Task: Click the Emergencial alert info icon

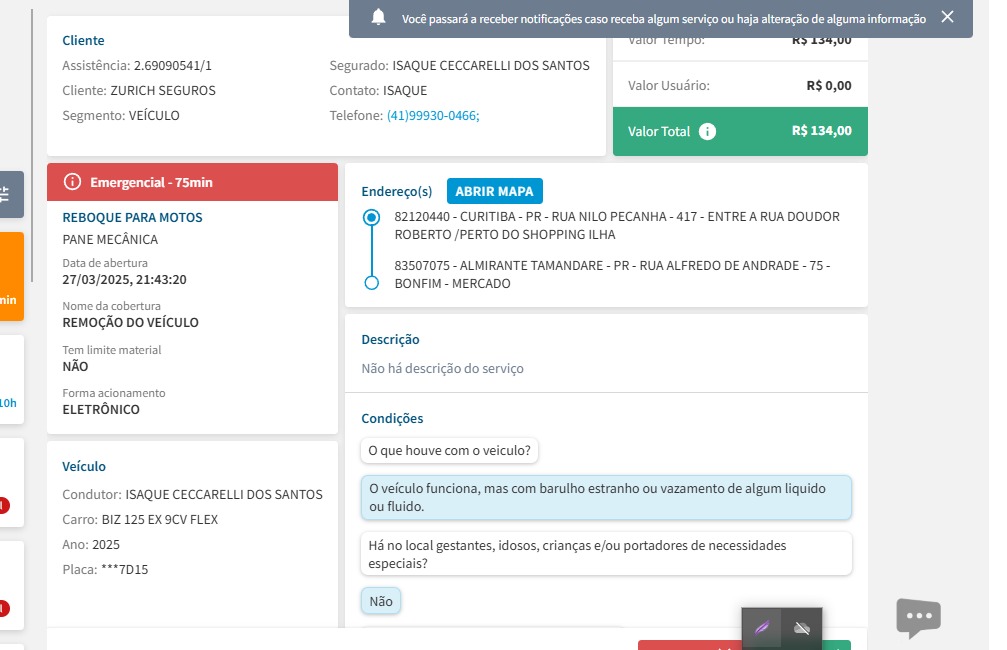Action: coord(73,182)
